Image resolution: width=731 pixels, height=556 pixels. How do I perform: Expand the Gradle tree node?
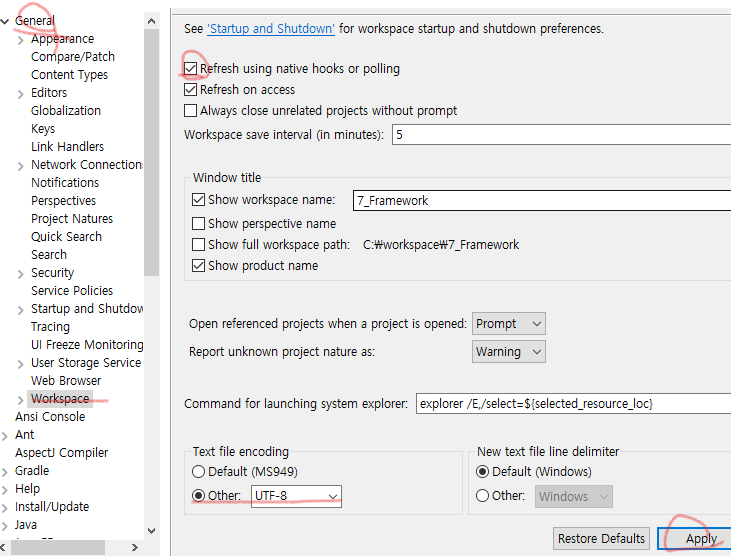pos(5,472)
